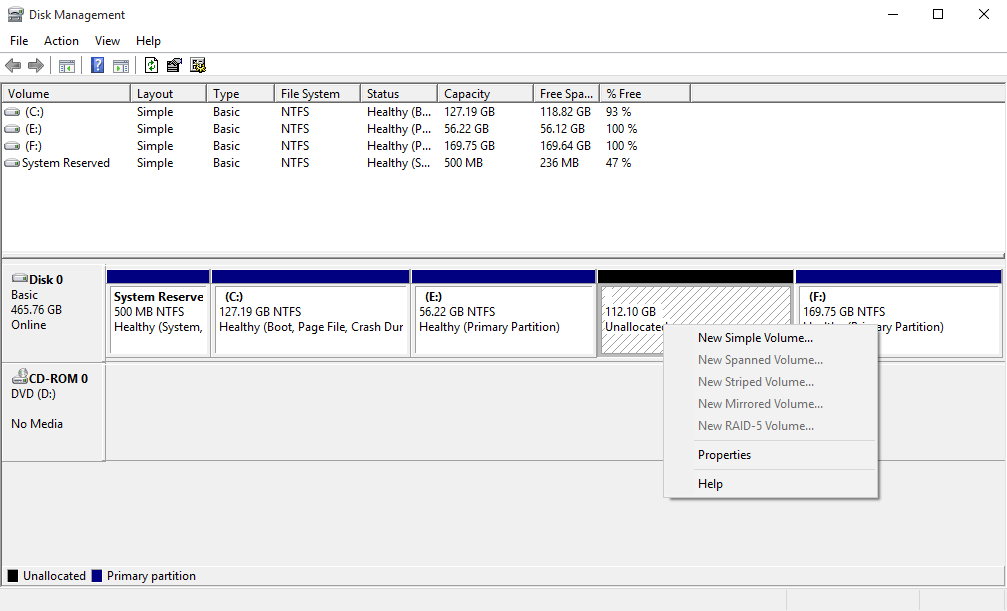Image resolution: width=1007 pixels, height=611 pixels.
Task: Click the 169.75 GB capacity cell
Action: pyautogui.click(x=469, y=146)
